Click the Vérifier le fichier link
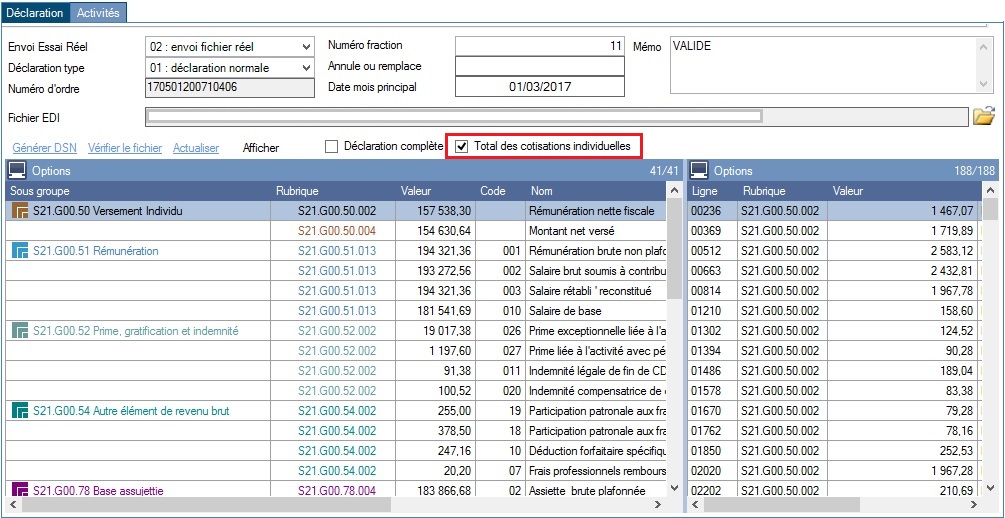Screen dimensions: 1005x518 124,148
